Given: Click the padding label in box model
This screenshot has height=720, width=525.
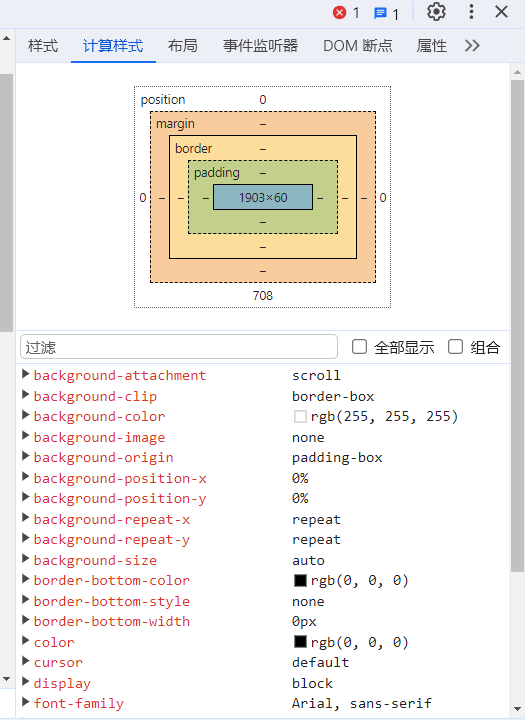Looking at the screenshot, I should point(217,173).
